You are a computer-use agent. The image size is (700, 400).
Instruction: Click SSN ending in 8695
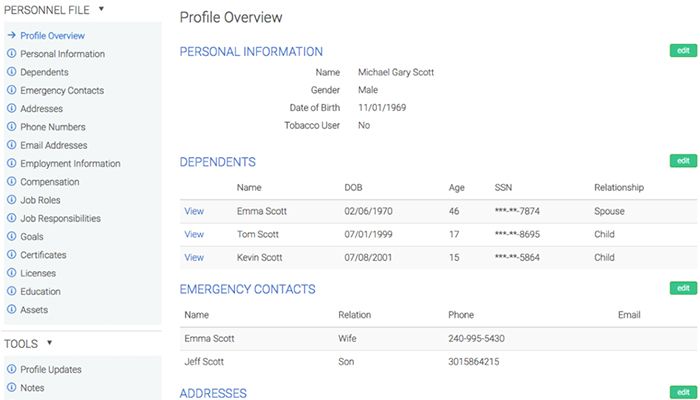pyautogui.click(x=517, y=234)
